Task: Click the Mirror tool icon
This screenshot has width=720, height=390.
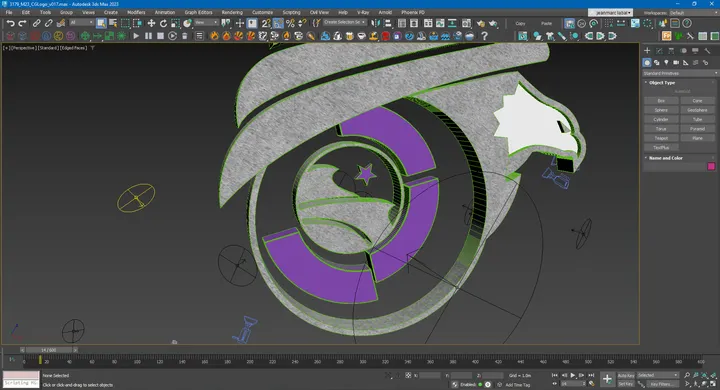Action: (376, 23)
